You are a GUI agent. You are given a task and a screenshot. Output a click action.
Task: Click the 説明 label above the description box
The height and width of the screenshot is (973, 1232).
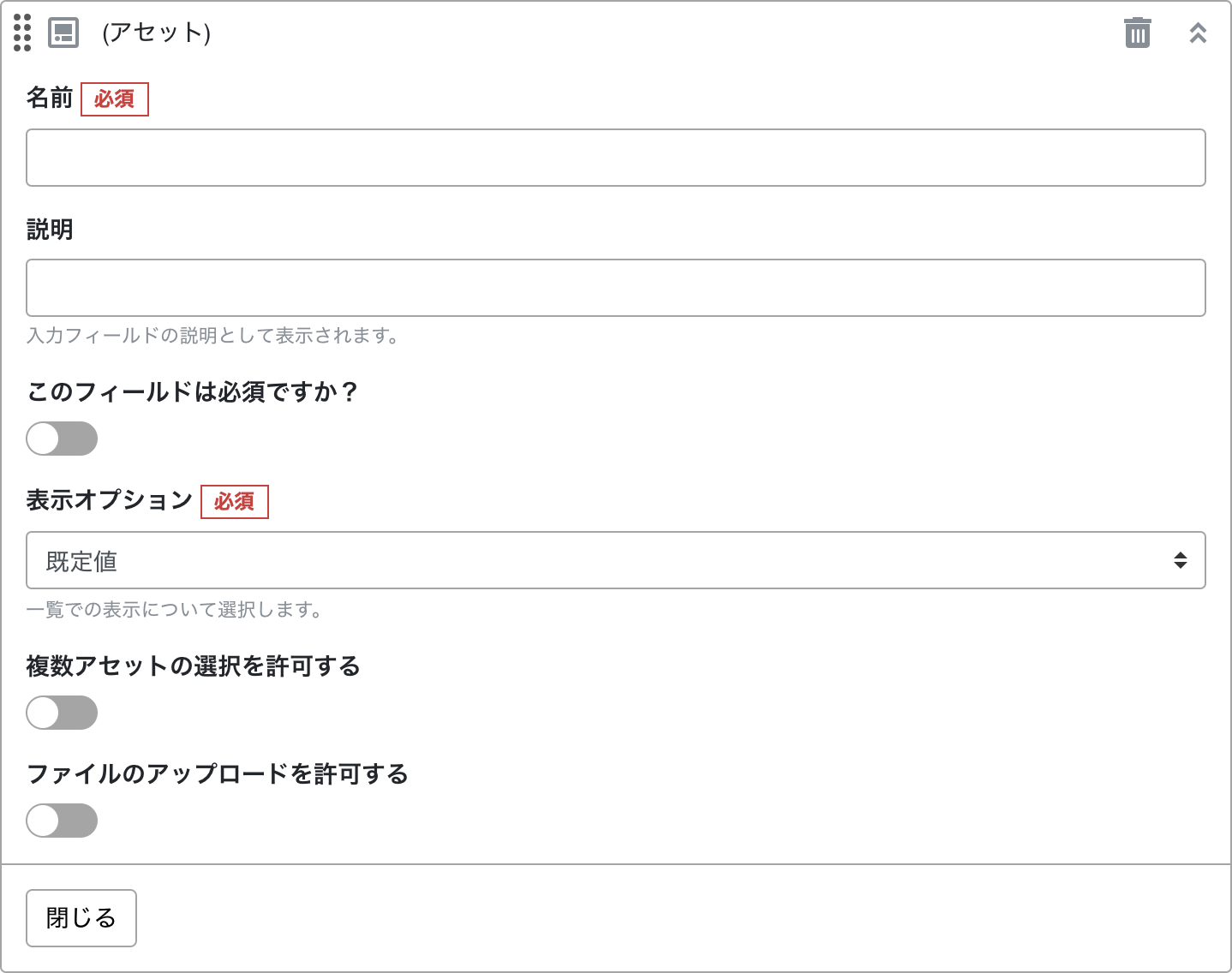pos(50,229)
